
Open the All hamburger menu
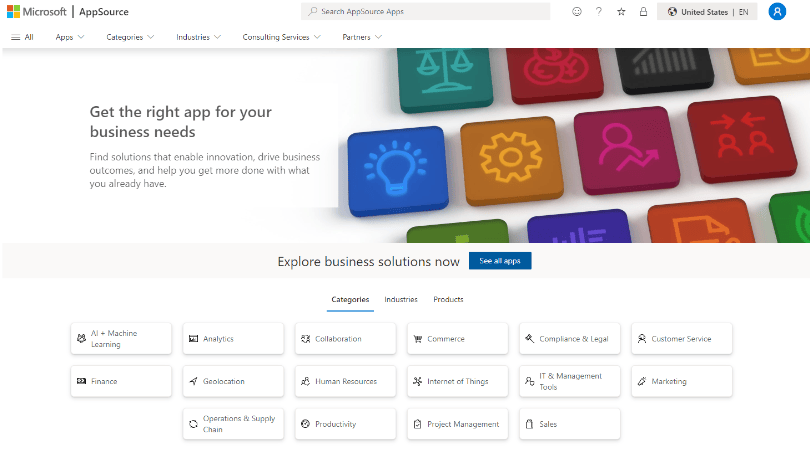point(22,37)
